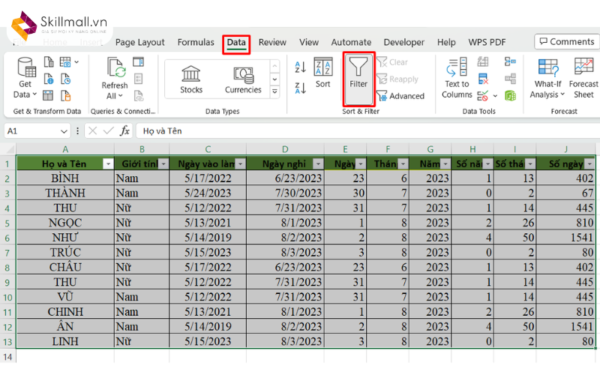Click the Refresh All icon
600x375 pixels.
pyautogui.click(x=115, y=78)
